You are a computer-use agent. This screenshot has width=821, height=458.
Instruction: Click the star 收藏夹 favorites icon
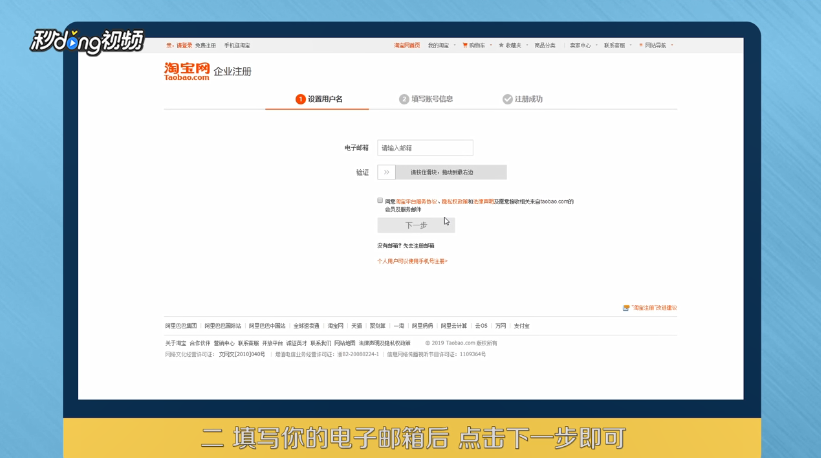[x=501, y=46]
